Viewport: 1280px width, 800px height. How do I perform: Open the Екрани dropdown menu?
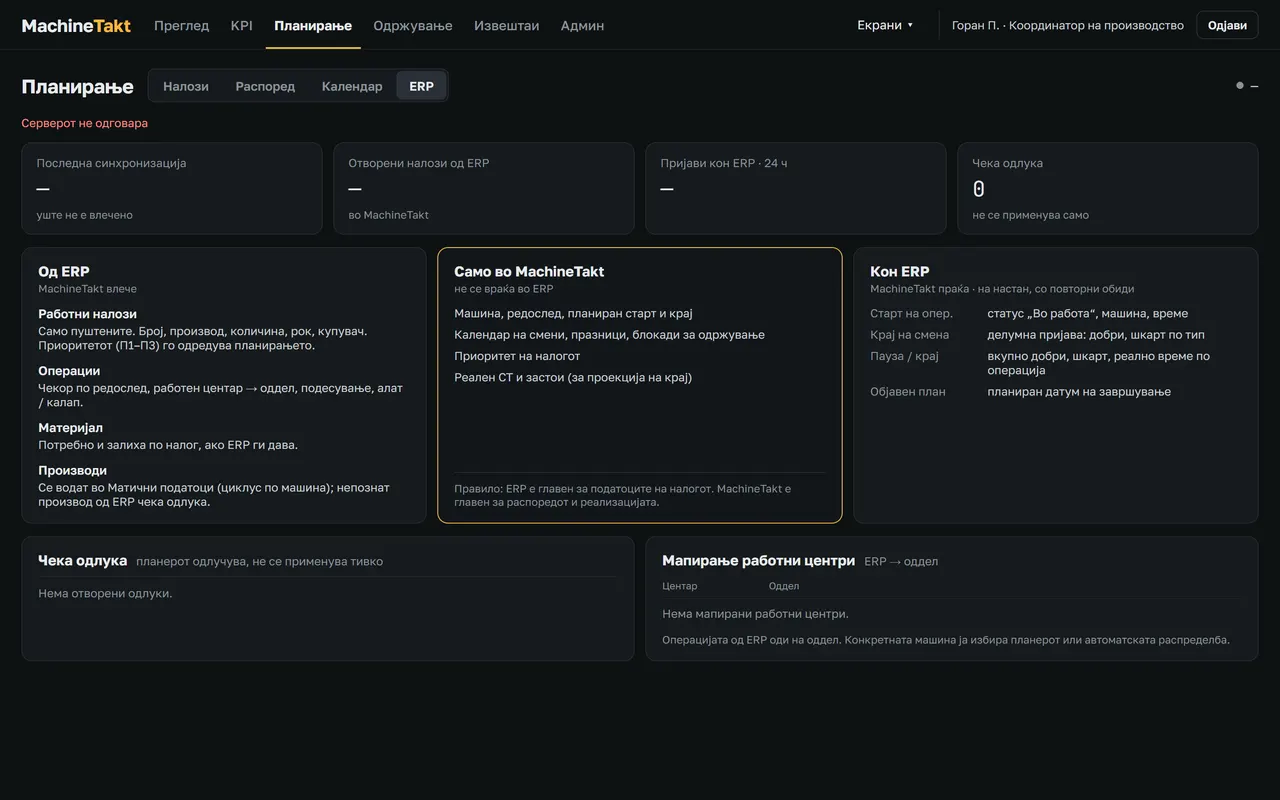tap(885, 25)
